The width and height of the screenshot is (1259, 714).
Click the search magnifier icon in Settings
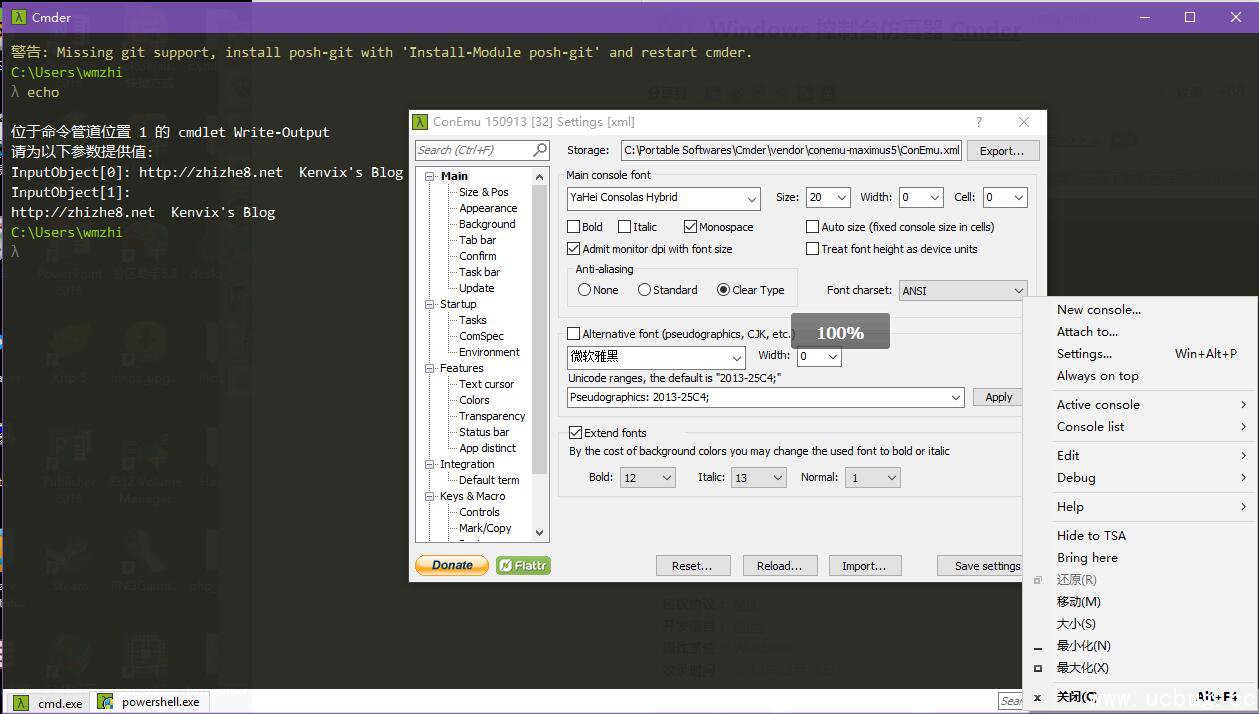tap(540, 150)
